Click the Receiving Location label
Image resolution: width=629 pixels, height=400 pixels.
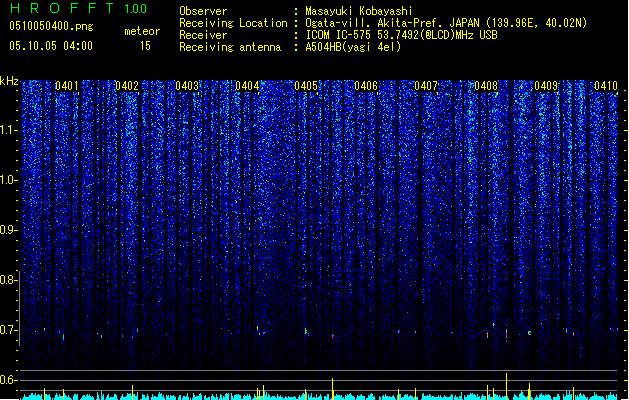[233, 23]
